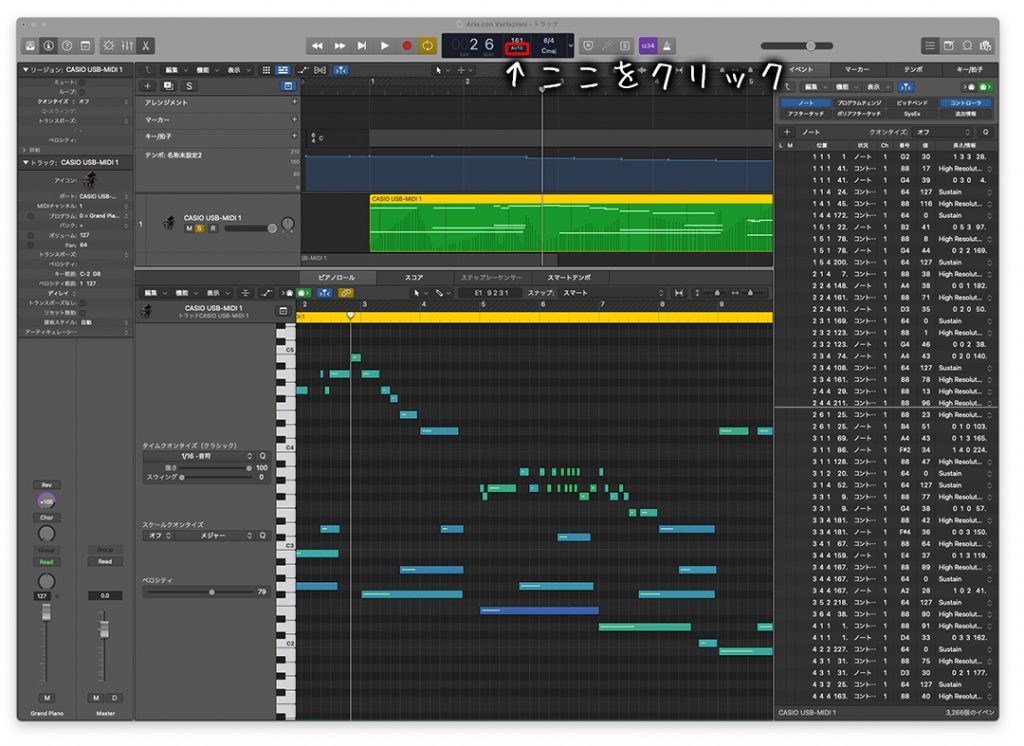Open Smart Controls dial icon
The height and width of the screenshot is (746, 1024).
(x=108, y=46)
